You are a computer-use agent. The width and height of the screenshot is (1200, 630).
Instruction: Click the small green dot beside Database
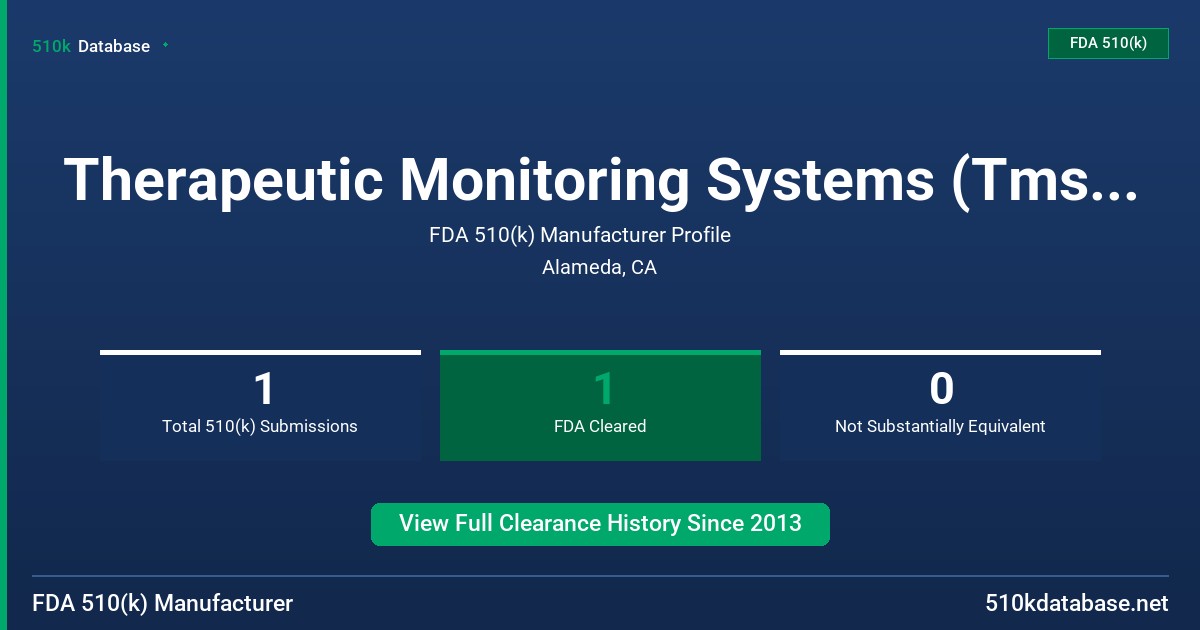(x=165, y=45)
